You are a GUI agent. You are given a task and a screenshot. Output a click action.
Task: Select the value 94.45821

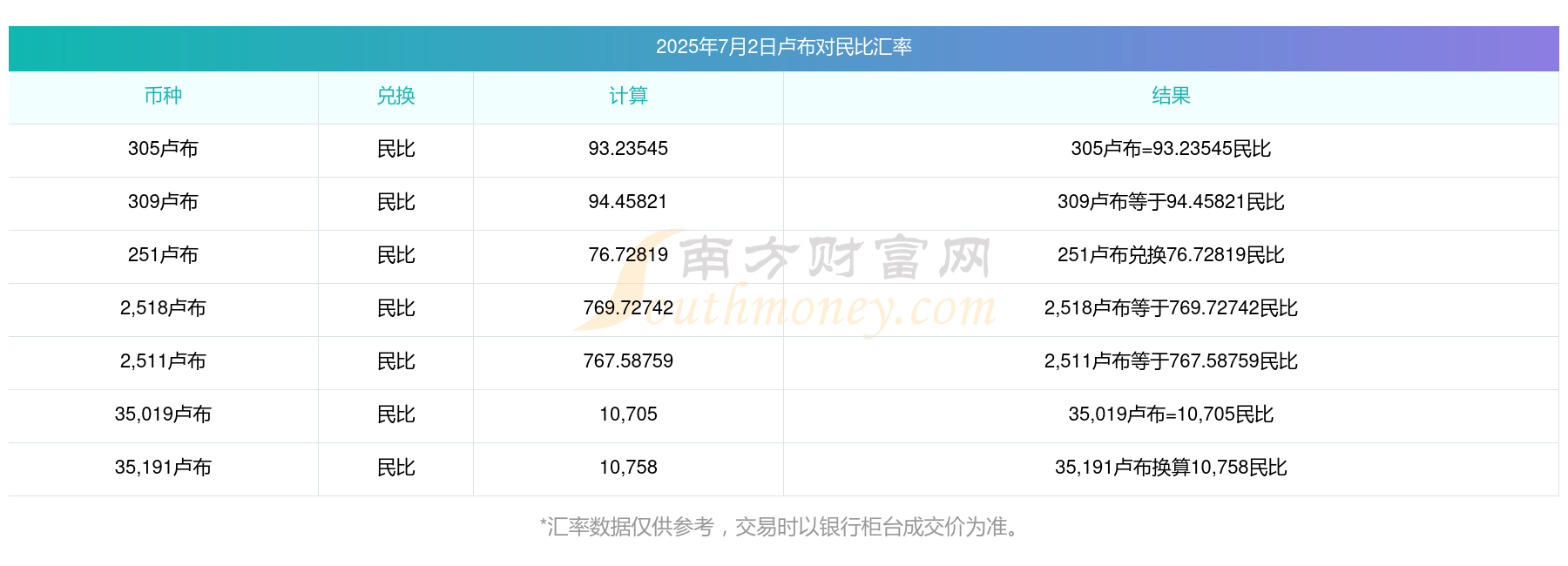click(628, 202)
